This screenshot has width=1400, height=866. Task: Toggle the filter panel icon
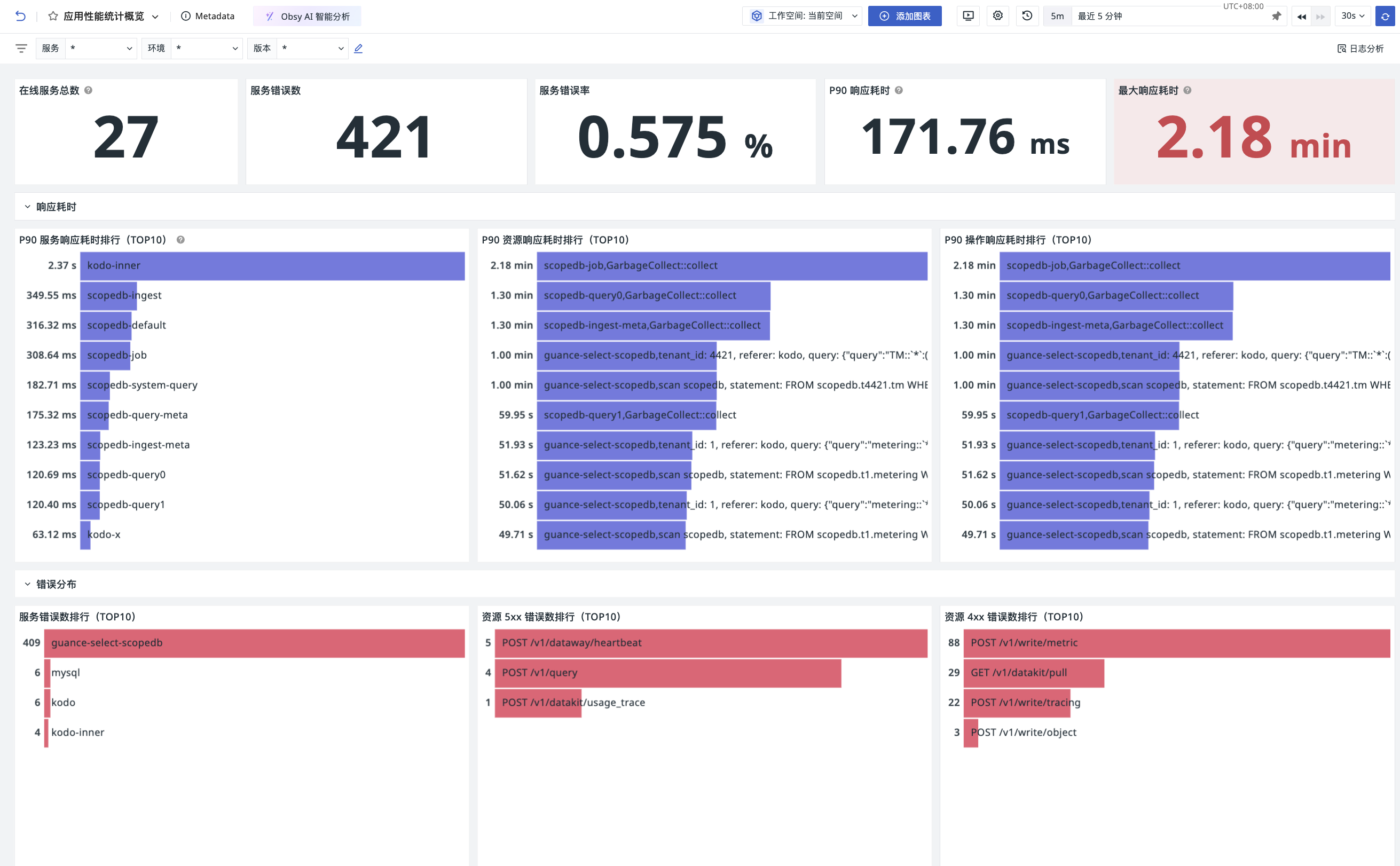(x=21, y=49)
